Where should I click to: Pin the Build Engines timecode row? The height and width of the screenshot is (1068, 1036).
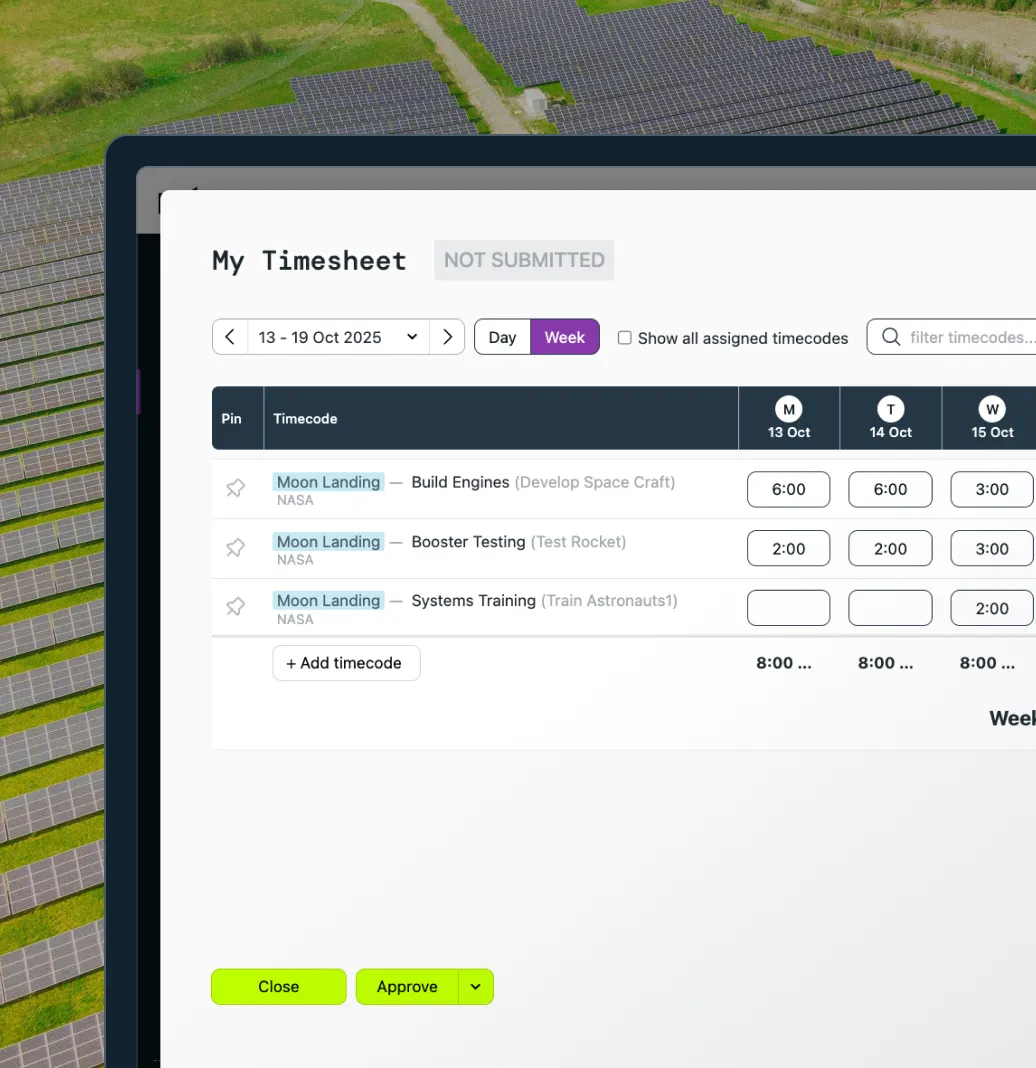(x=236, y=488)
